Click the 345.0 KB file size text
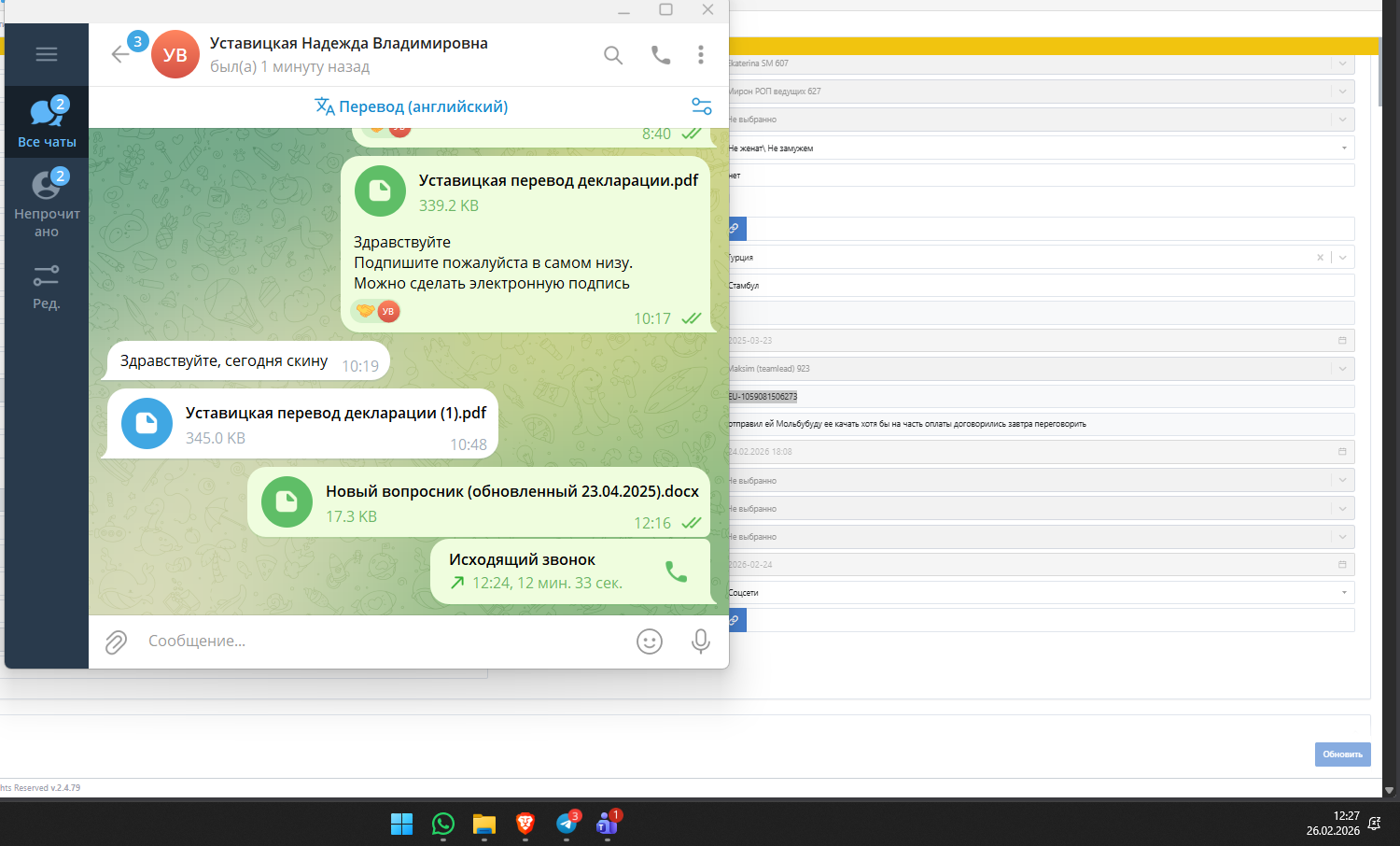Screen dimensions: 1400x846 (x=216, y=438)
